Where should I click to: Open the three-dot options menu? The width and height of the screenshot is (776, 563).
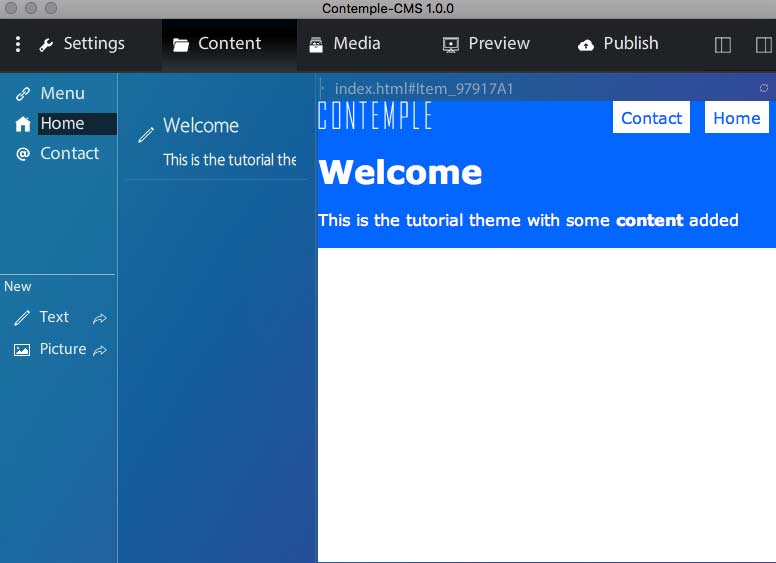[18, 44]
